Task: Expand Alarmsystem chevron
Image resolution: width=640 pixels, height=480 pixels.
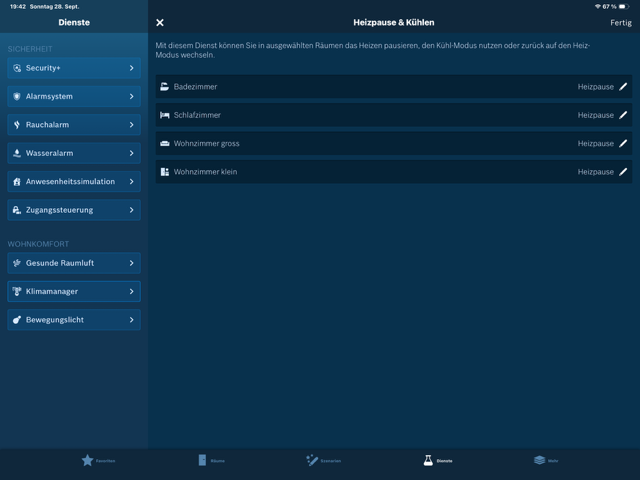Action: click(131, 97)
